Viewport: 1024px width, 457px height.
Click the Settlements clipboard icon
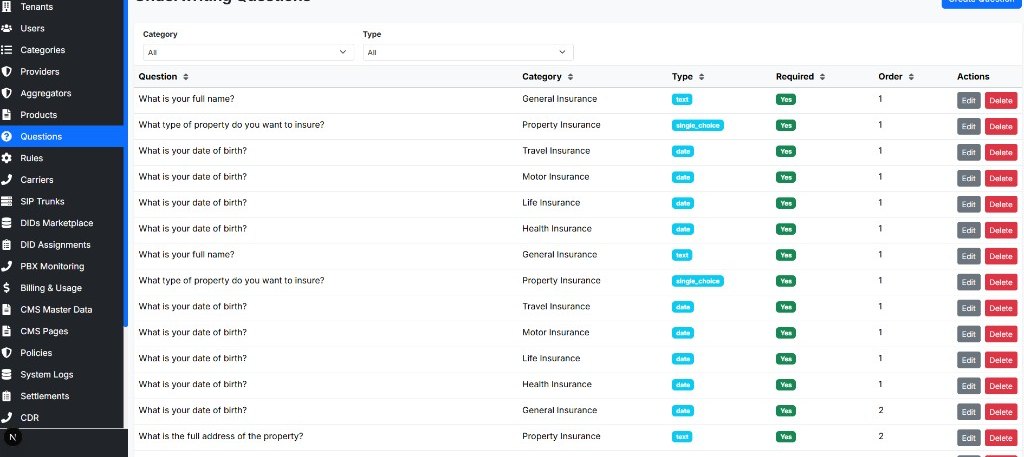pyautogui.click(x=7, y=396)
